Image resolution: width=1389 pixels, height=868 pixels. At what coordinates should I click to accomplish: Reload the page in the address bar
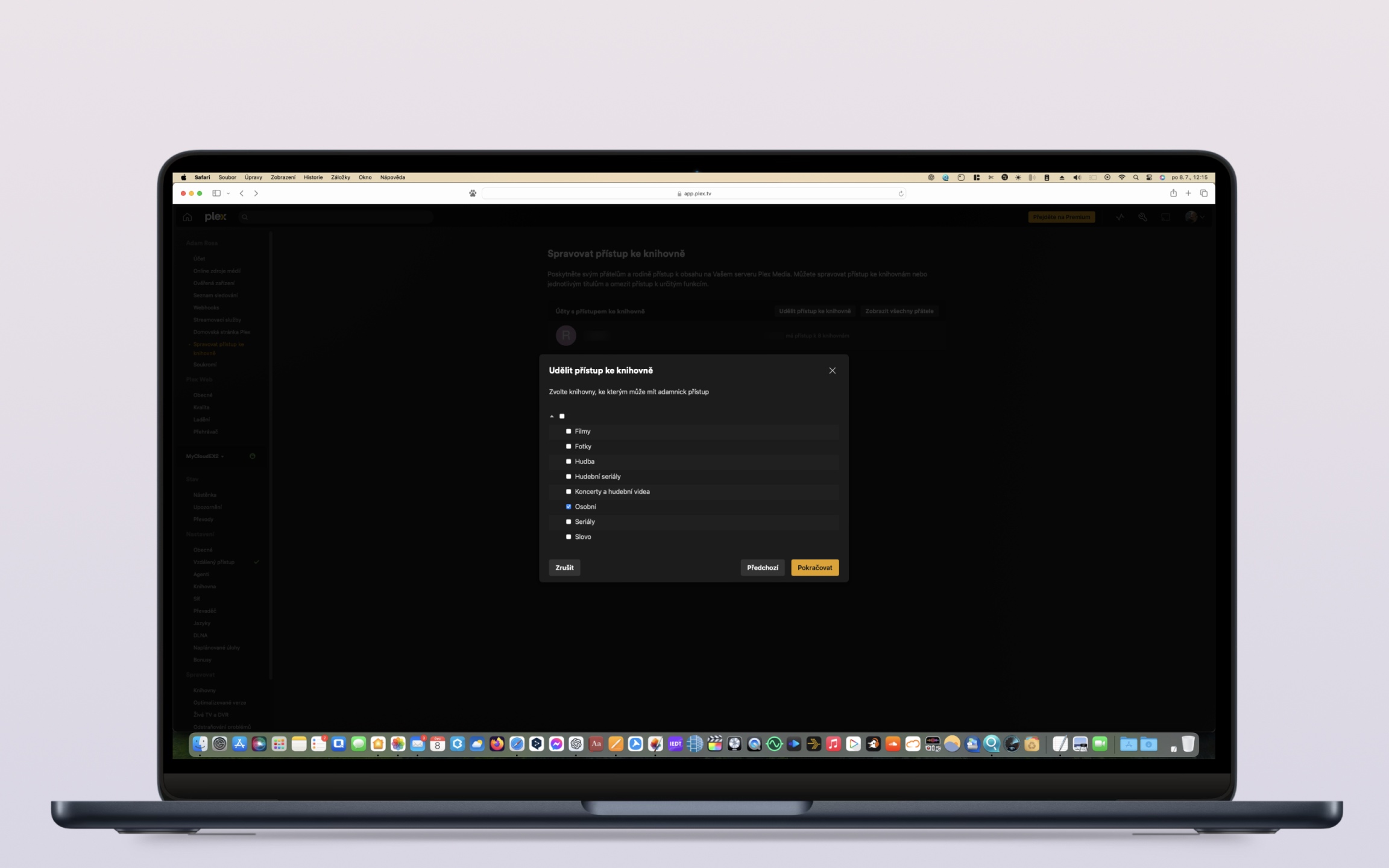(901, 194)
